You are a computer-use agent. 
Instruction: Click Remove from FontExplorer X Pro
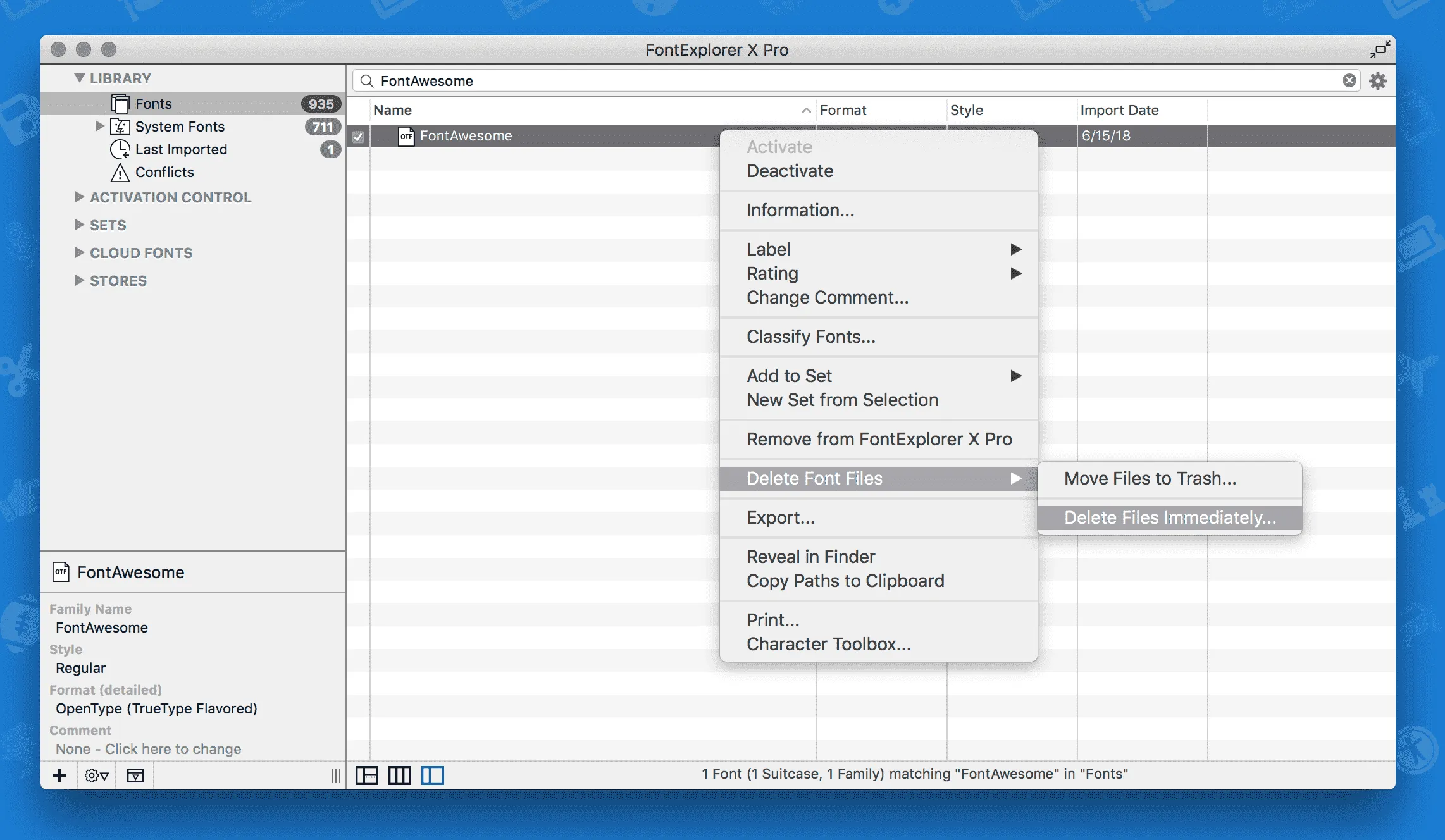[879, 439]
